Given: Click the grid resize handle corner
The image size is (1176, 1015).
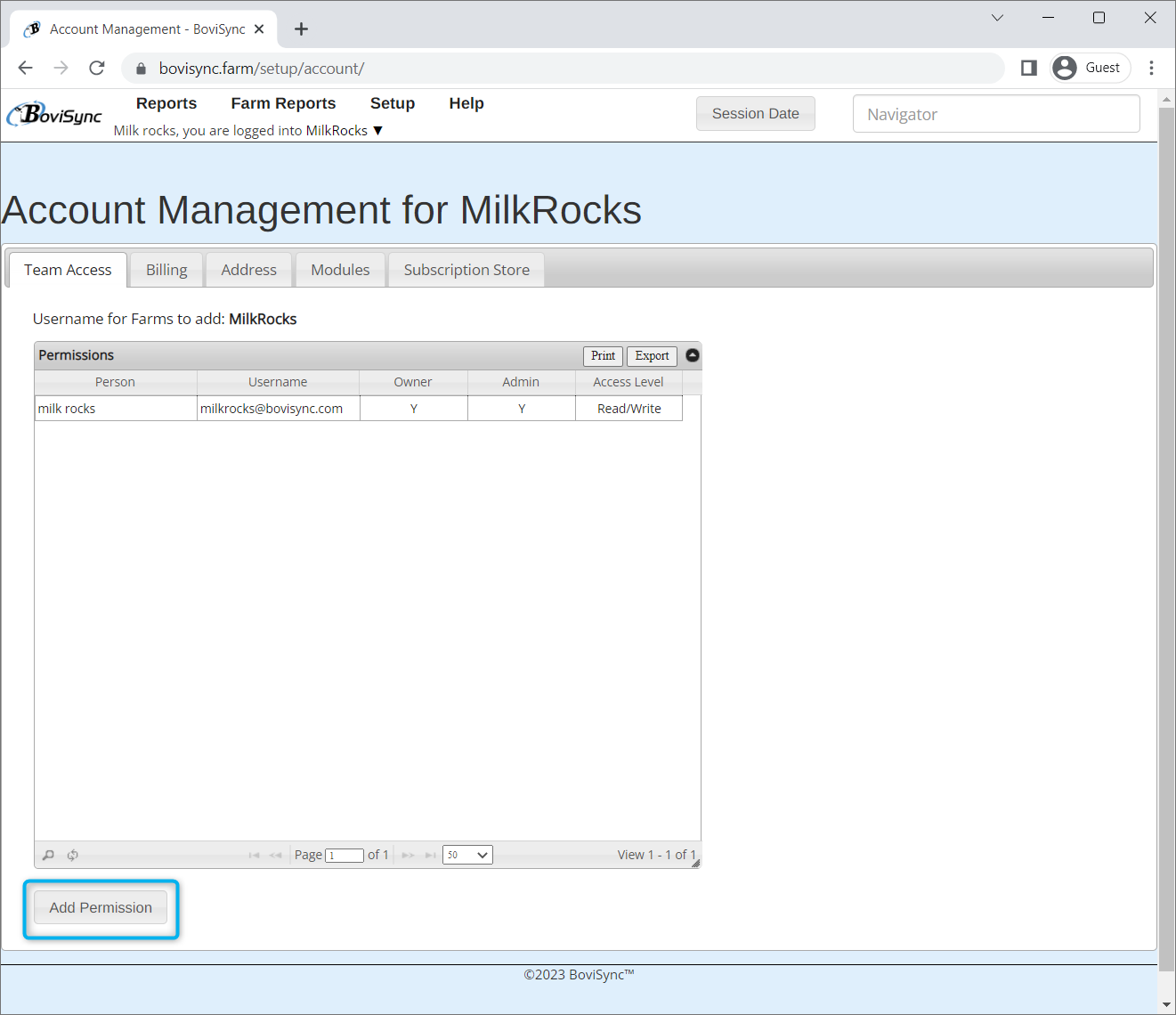Looking at the screenshot, I should (x=695, y=863).
